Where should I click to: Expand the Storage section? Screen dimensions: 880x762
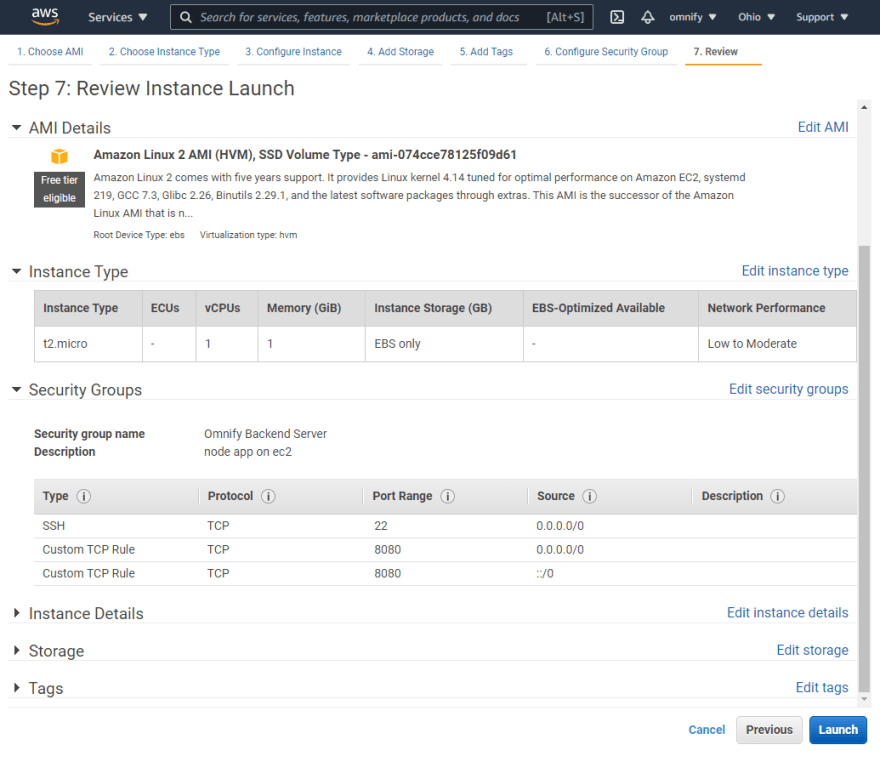pos(16,650)
